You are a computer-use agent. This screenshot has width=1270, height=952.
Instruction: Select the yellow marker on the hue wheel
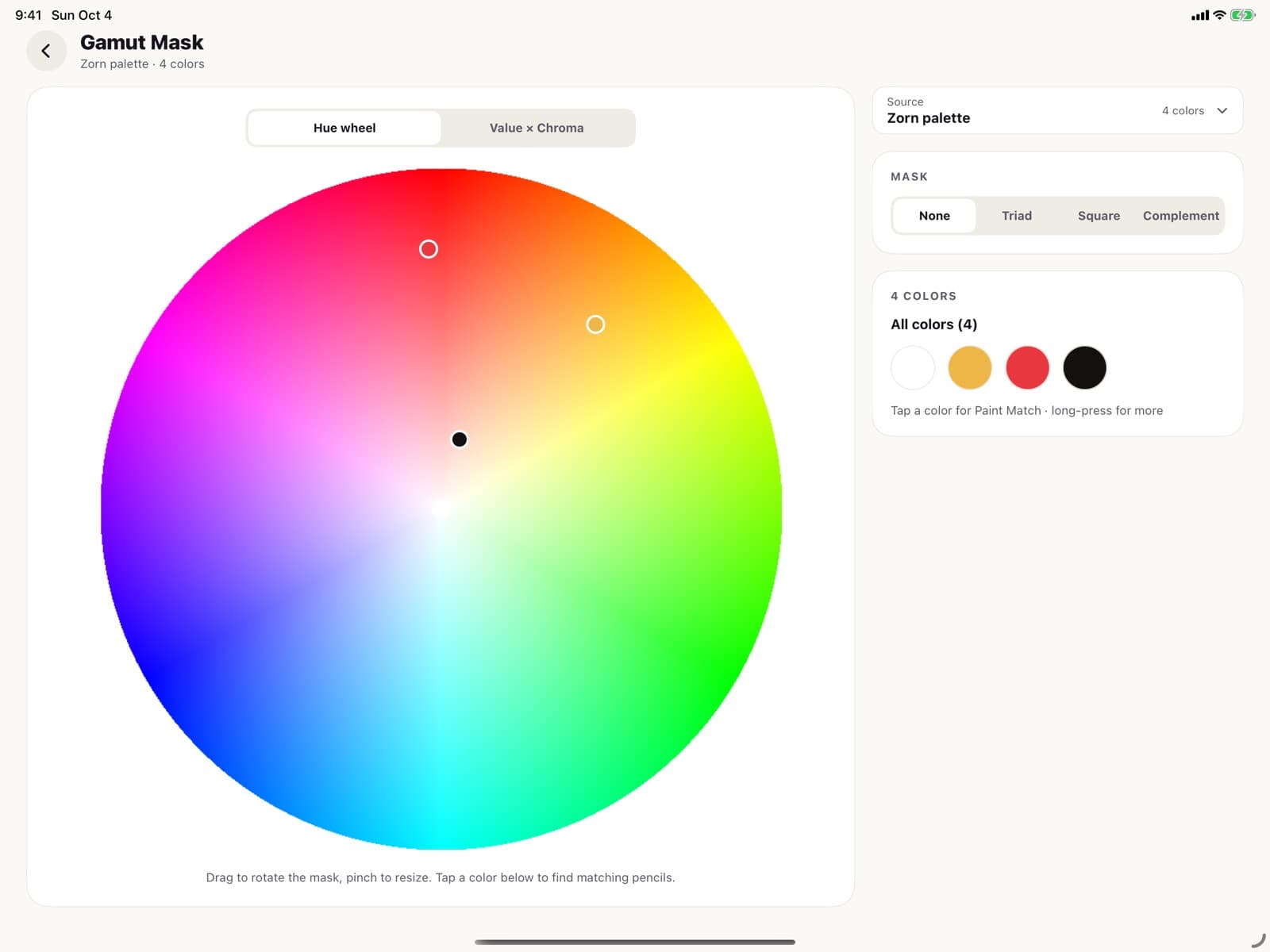click(595, 324)
